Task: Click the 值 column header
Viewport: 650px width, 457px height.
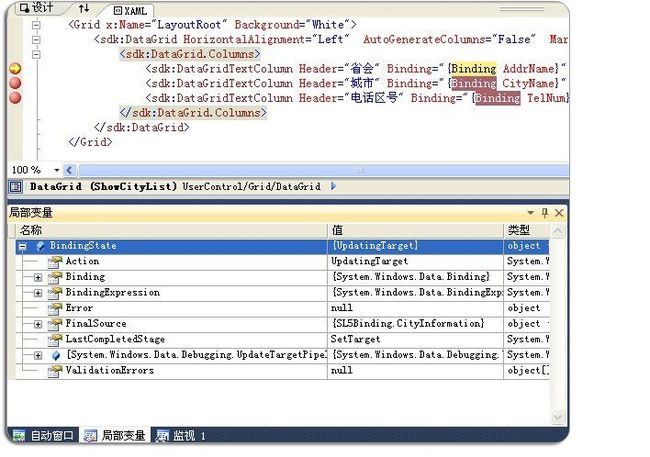Action: click(416, 230)
